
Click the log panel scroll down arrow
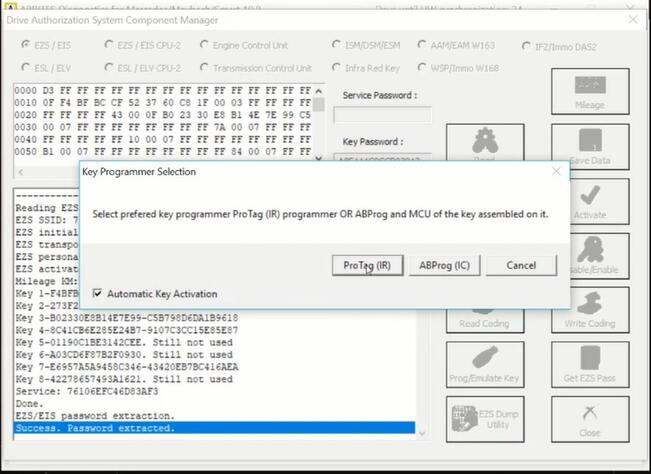click(422, 434)
